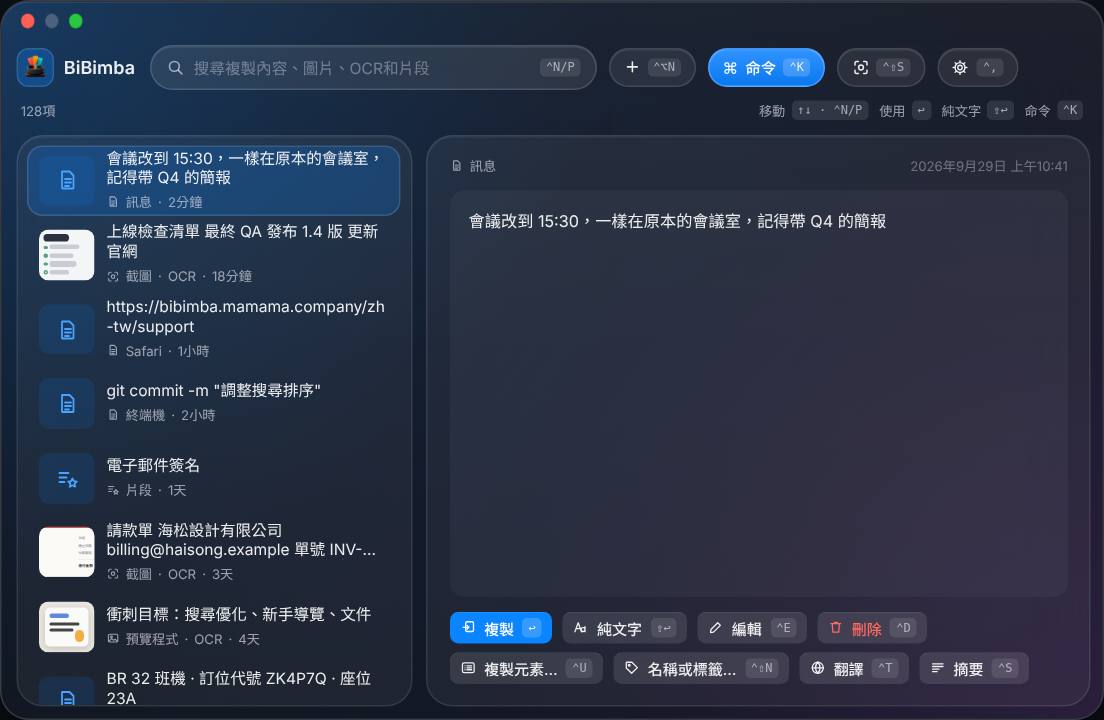Click the invoice thumbnail for 請款單
This screenshot has width=1104, height=720.
[x=67, y=552]
